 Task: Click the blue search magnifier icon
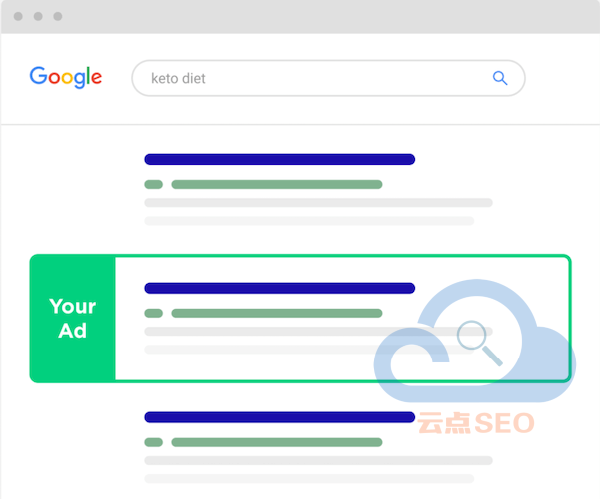[x=499, y=78]
